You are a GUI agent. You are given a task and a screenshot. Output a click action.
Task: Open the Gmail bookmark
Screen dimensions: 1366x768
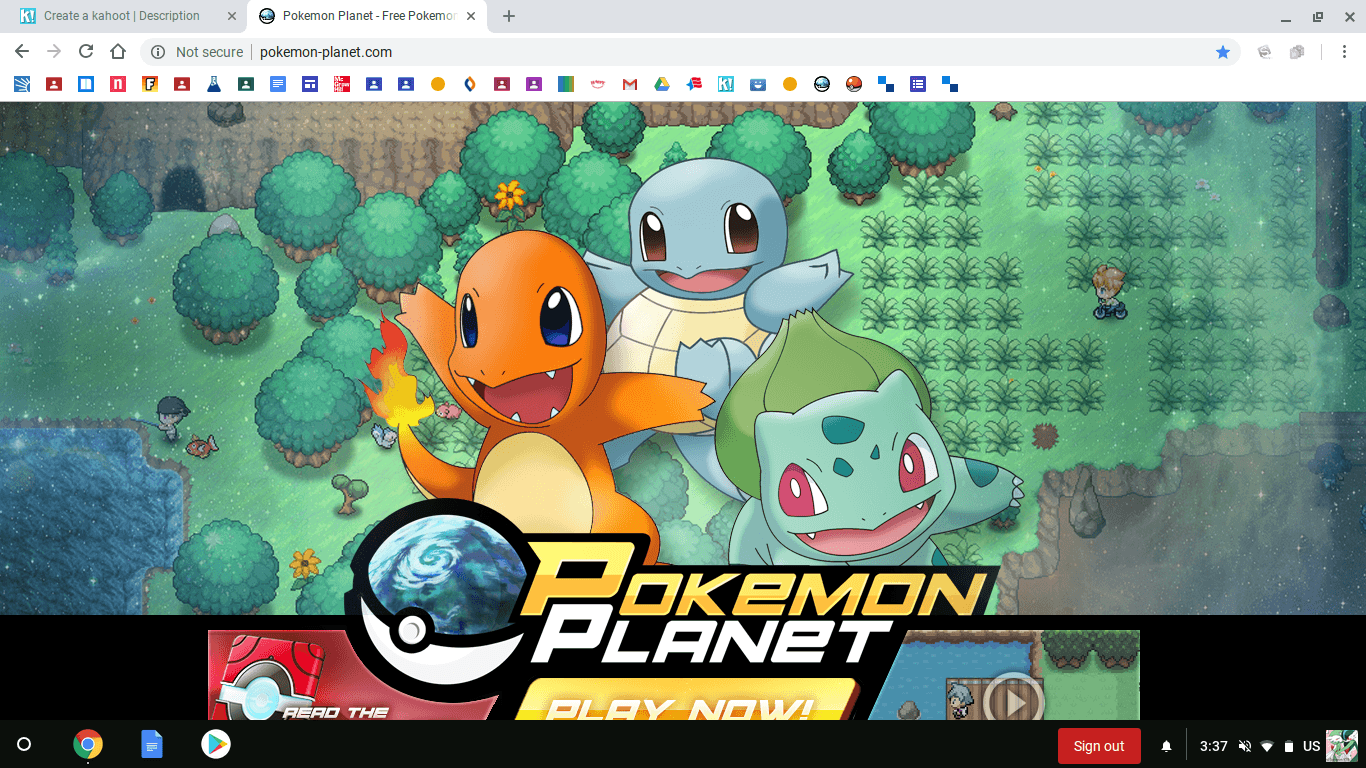pos(630,84)
